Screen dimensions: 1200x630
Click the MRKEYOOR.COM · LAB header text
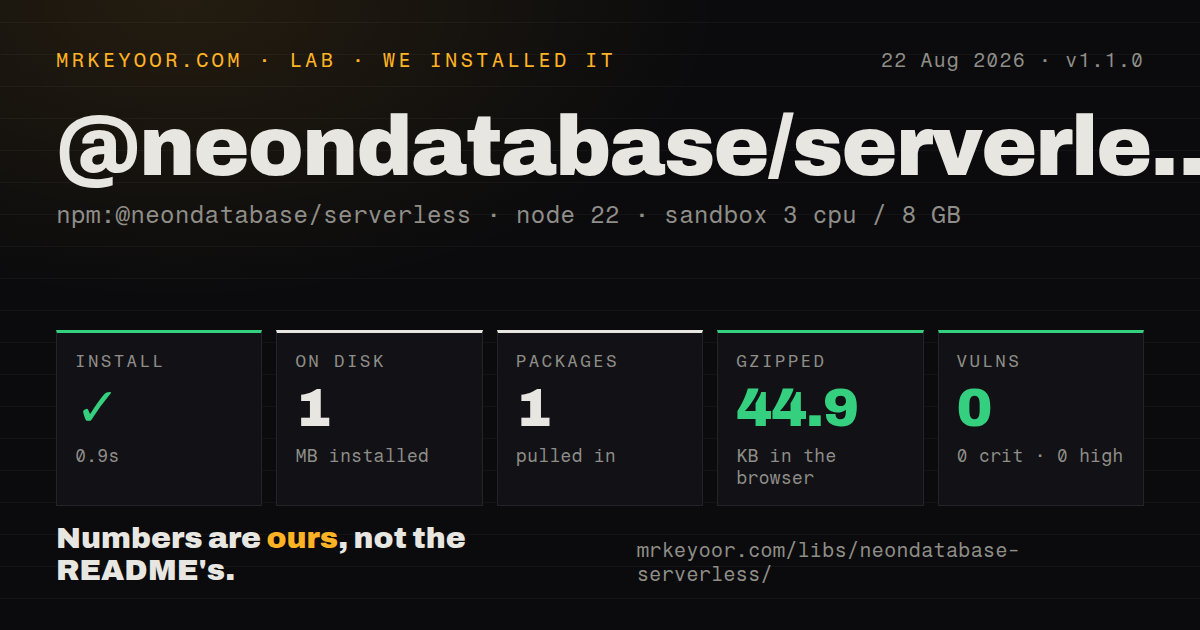(x=336, y=60)
